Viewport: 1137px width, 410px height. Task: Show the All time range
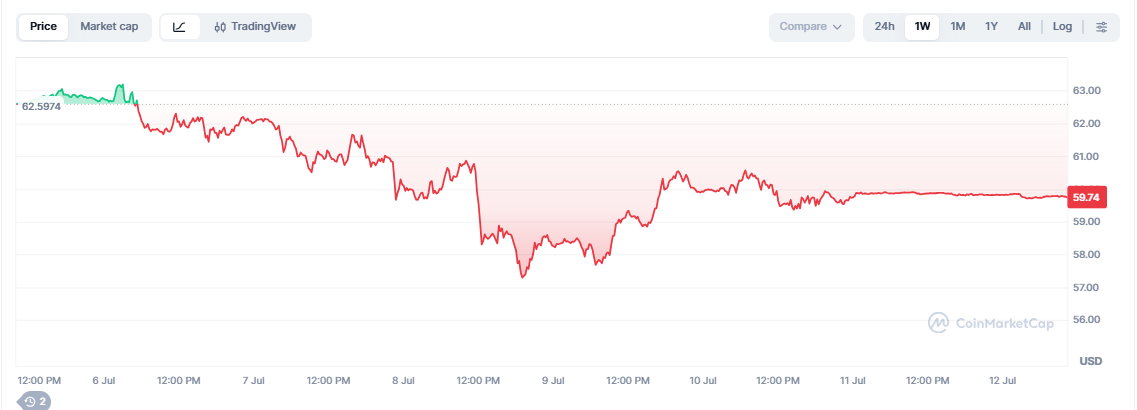click(x=1024, y=27)
